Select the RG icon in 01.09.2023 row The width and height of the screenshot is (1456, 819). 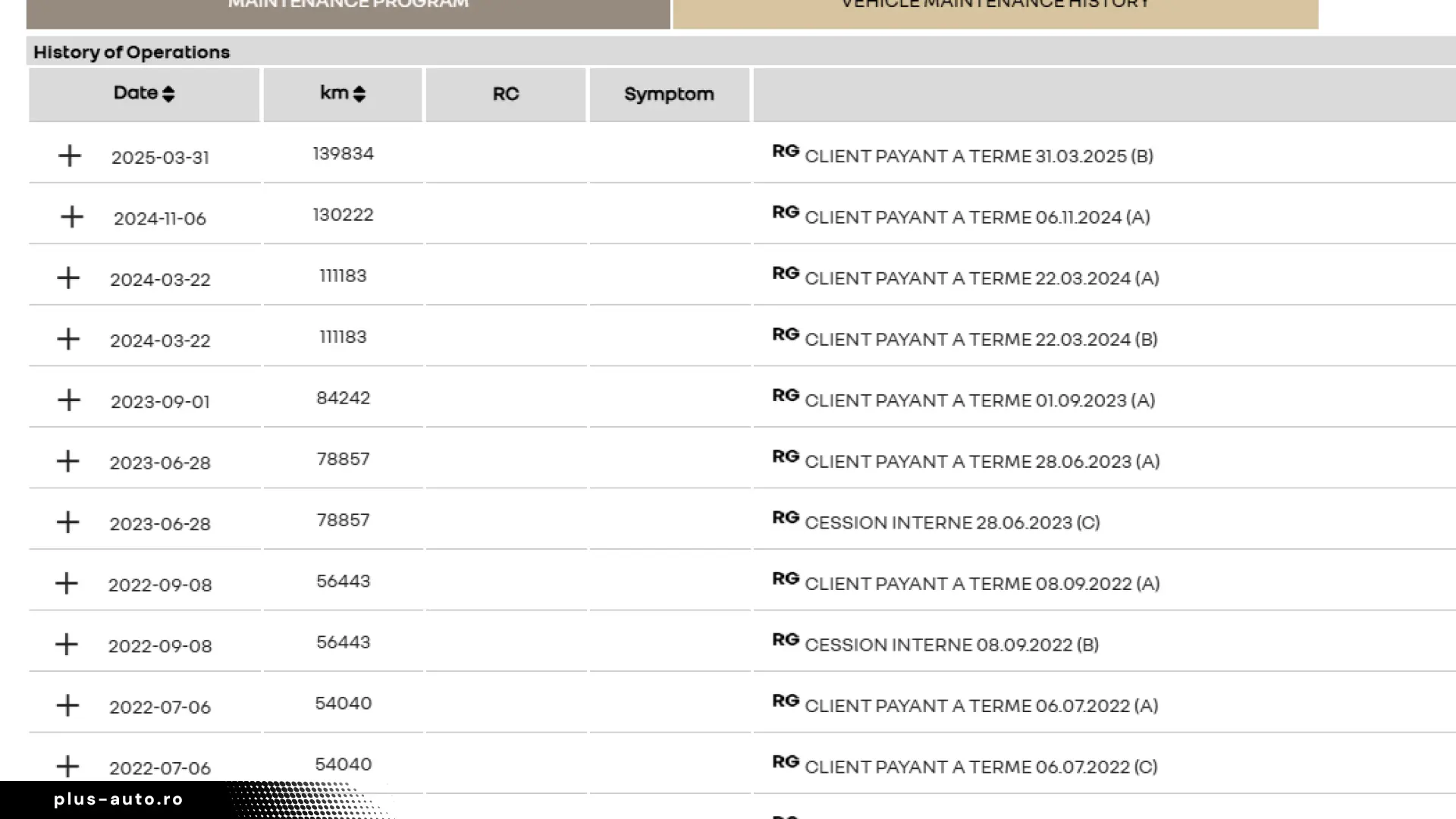[x=786, y=395]
